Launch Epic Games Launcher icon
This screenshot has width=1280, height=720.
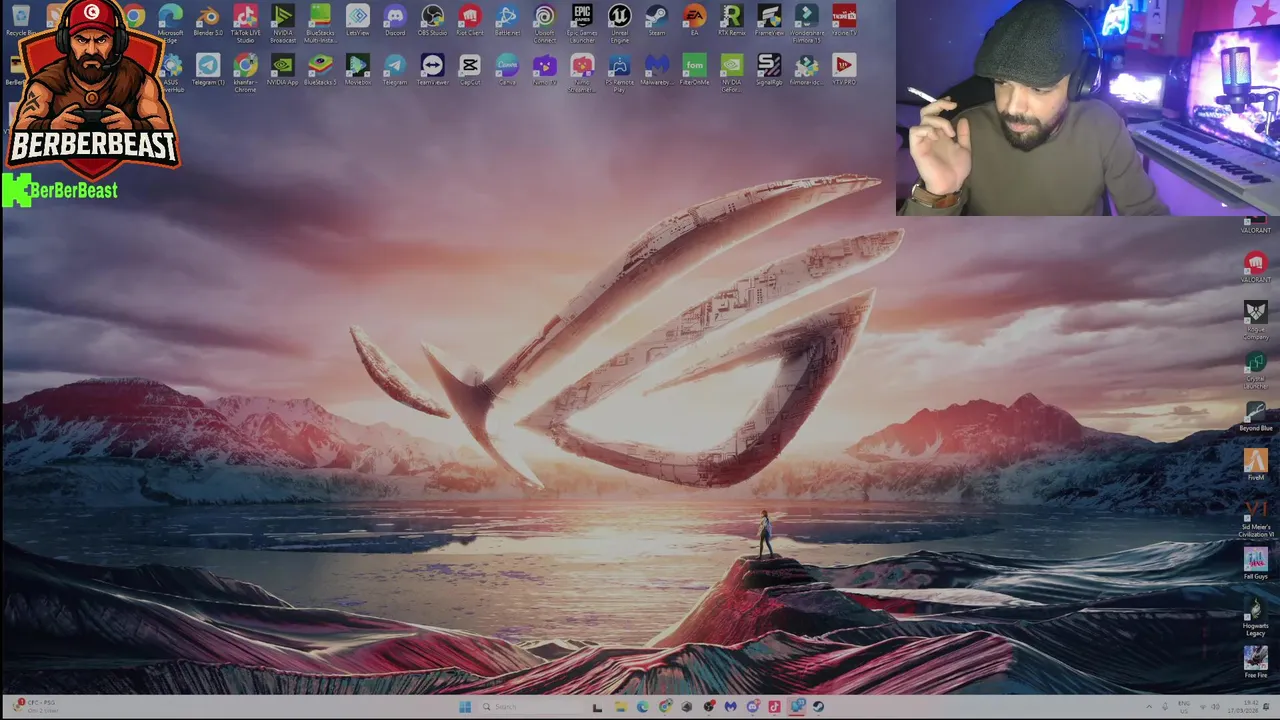(x=582, y=24)
